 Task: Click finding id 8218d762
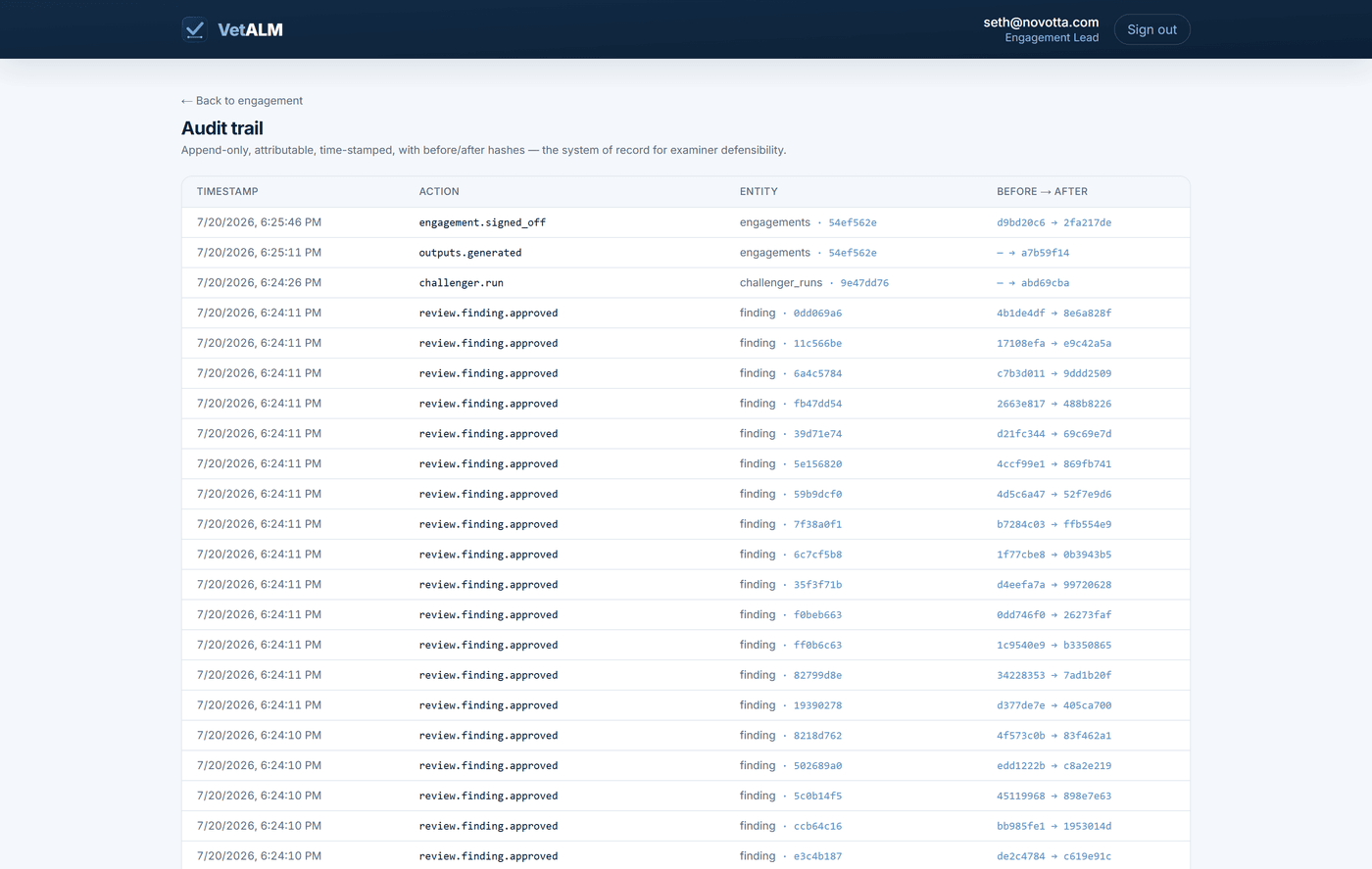pyautogui.click(x=817, y=736)
